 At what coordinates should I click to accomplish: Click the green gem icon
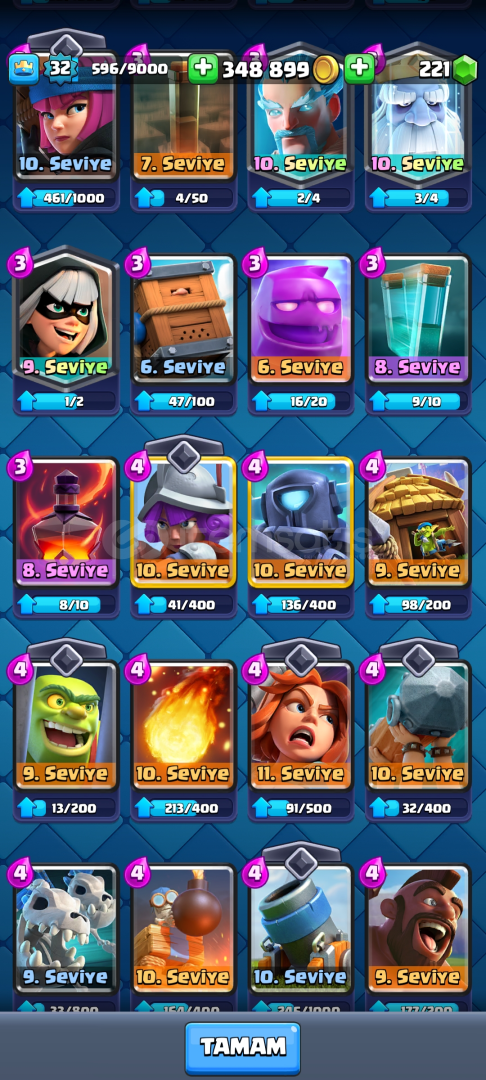pos(465,70)
